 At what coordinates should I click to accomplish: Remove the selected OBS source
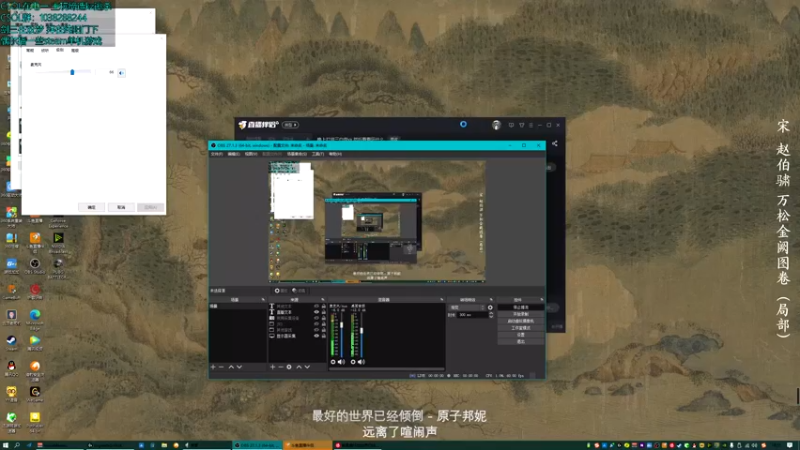pos(281,367)
